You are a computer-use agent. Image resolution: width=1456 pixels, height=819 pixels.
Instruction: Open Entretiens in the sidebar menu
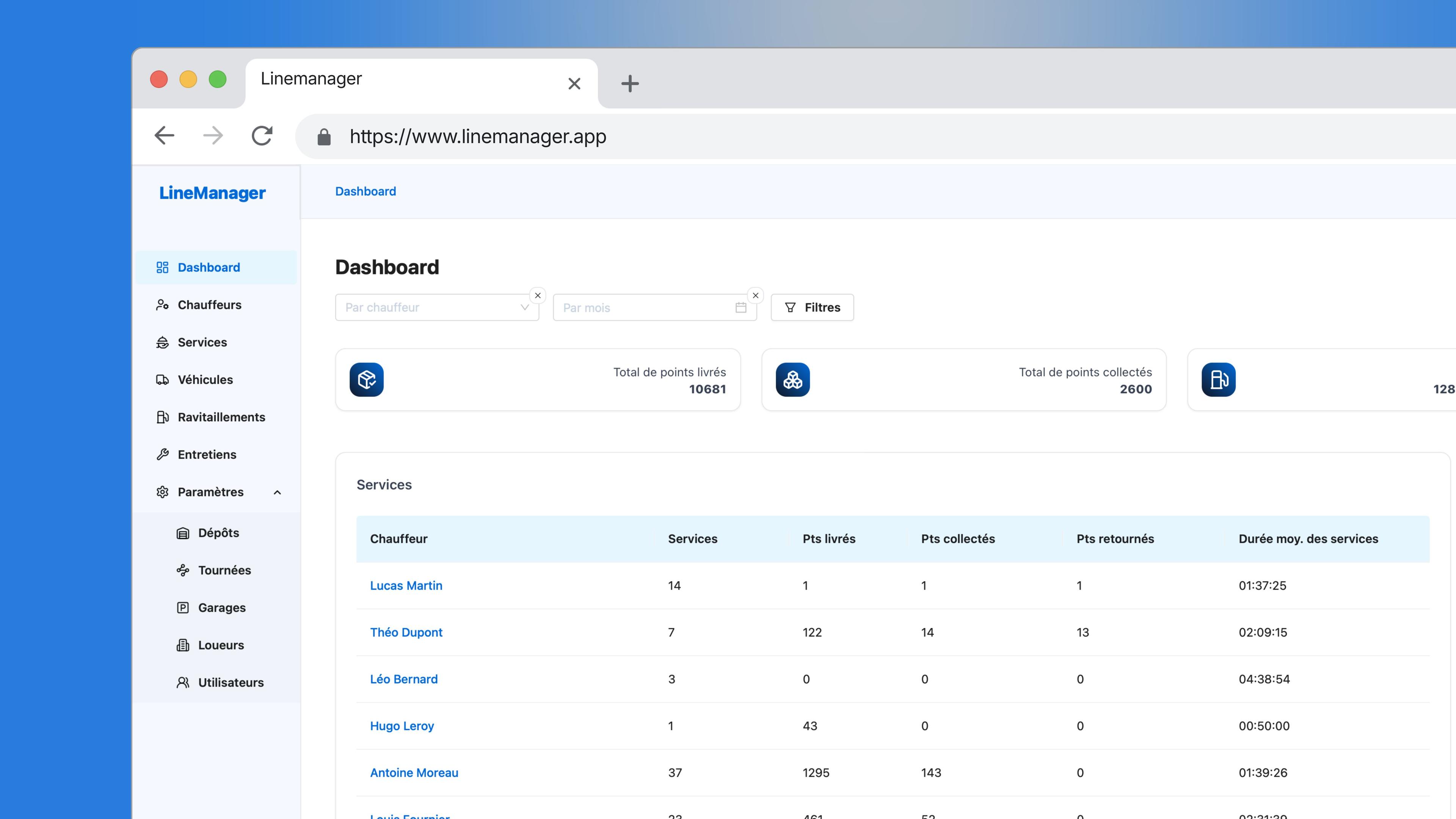coord(216,455)
